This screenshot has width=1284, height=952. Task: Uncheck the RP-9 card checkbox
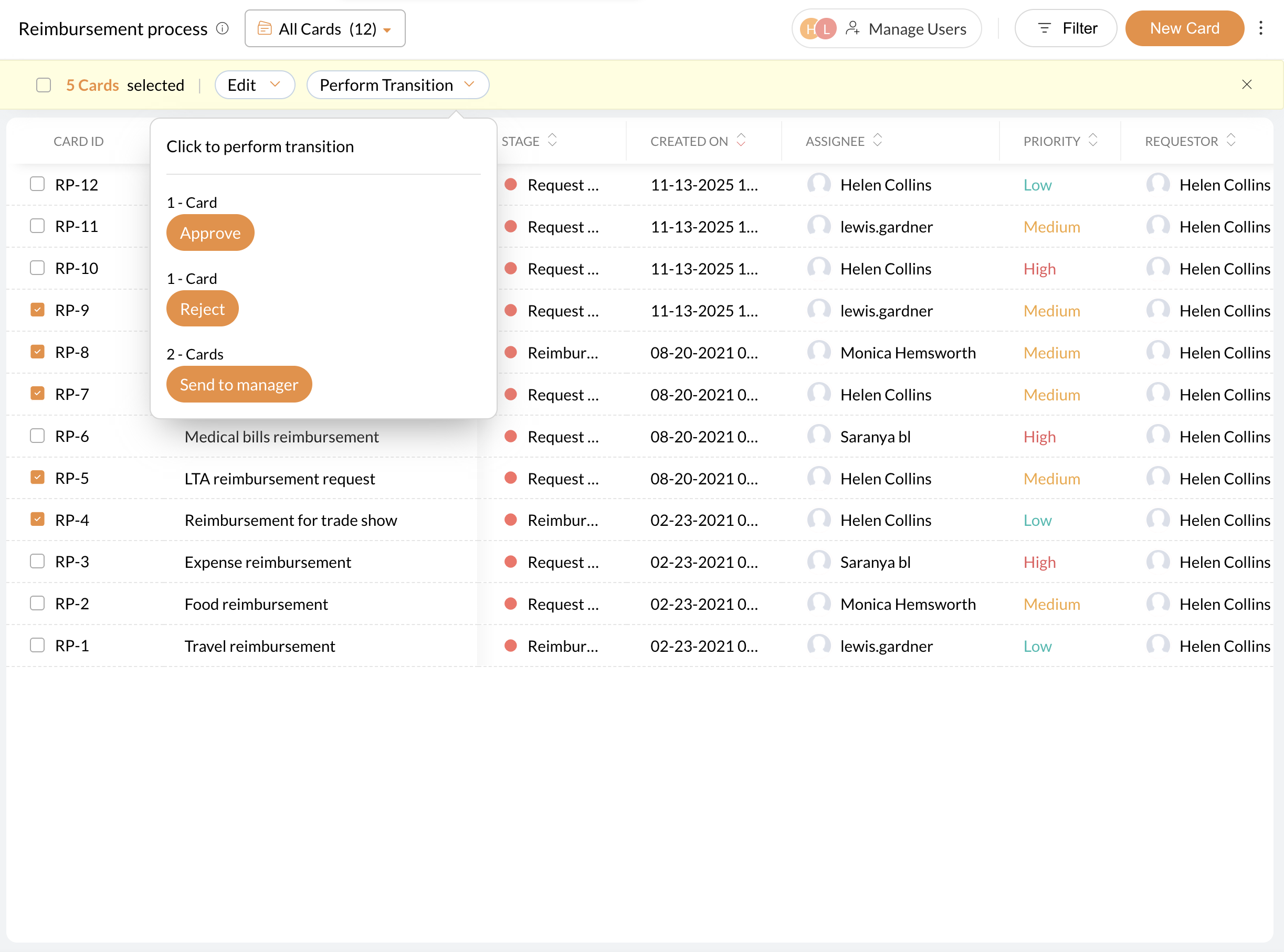click(37, 310)
